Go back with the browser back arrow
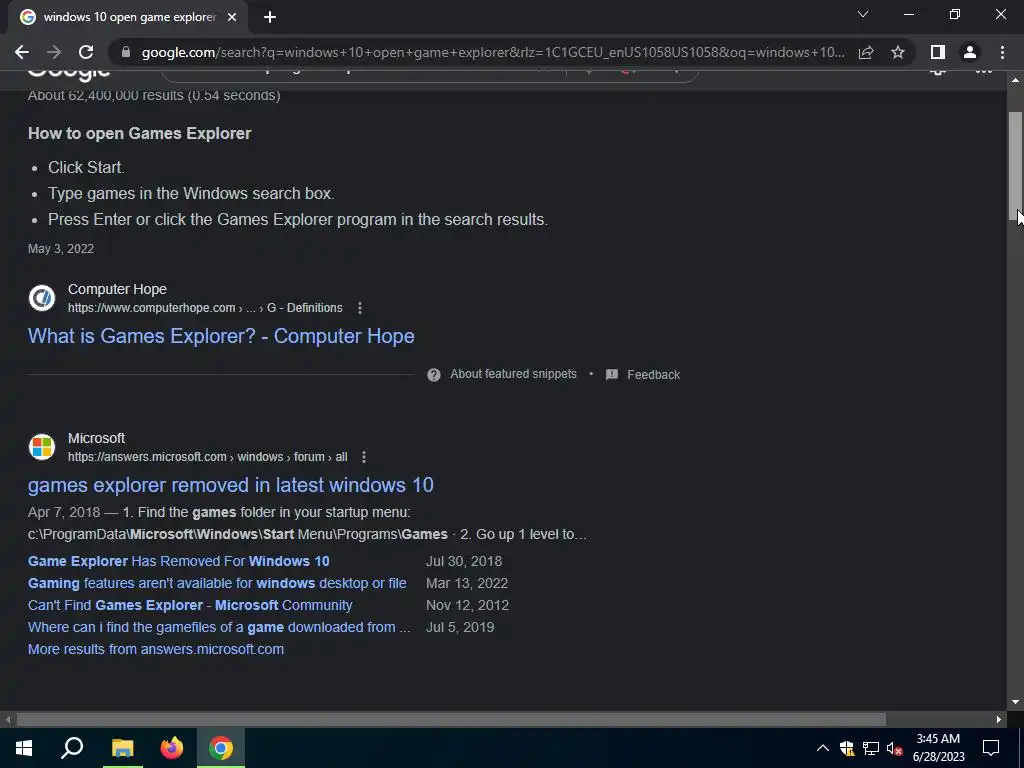The image size is (1024, 768). [22, 52]
